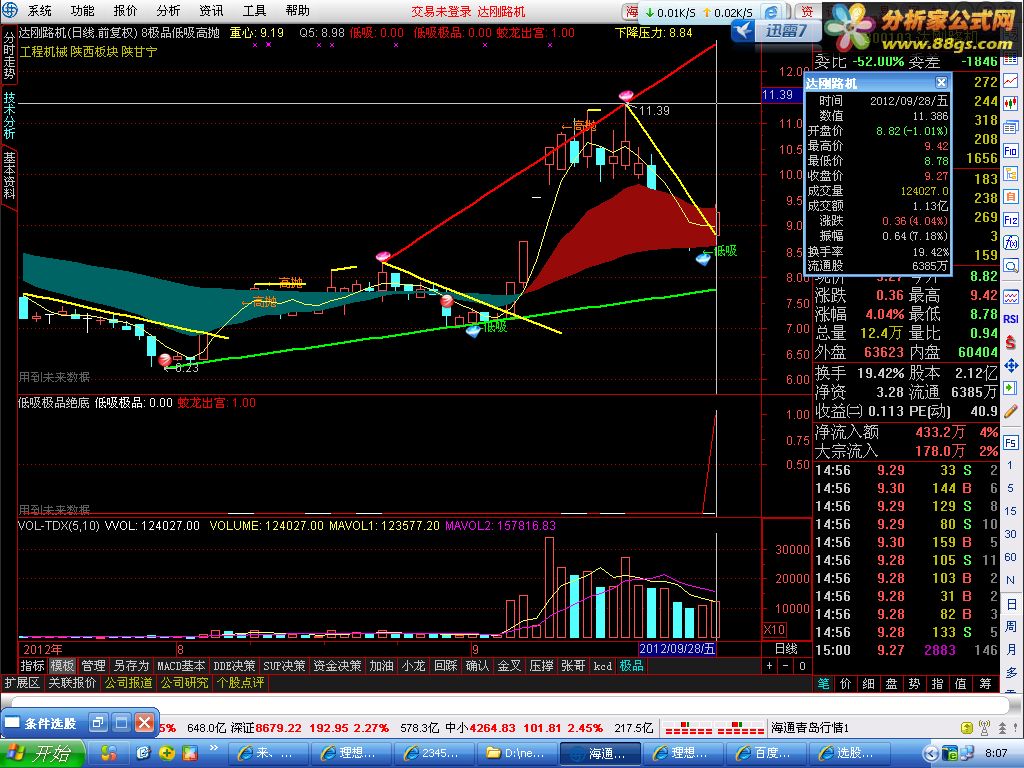Open the F10 company info icon
The width and height of the screenshot is (1024, 768).
point(1010,150)
